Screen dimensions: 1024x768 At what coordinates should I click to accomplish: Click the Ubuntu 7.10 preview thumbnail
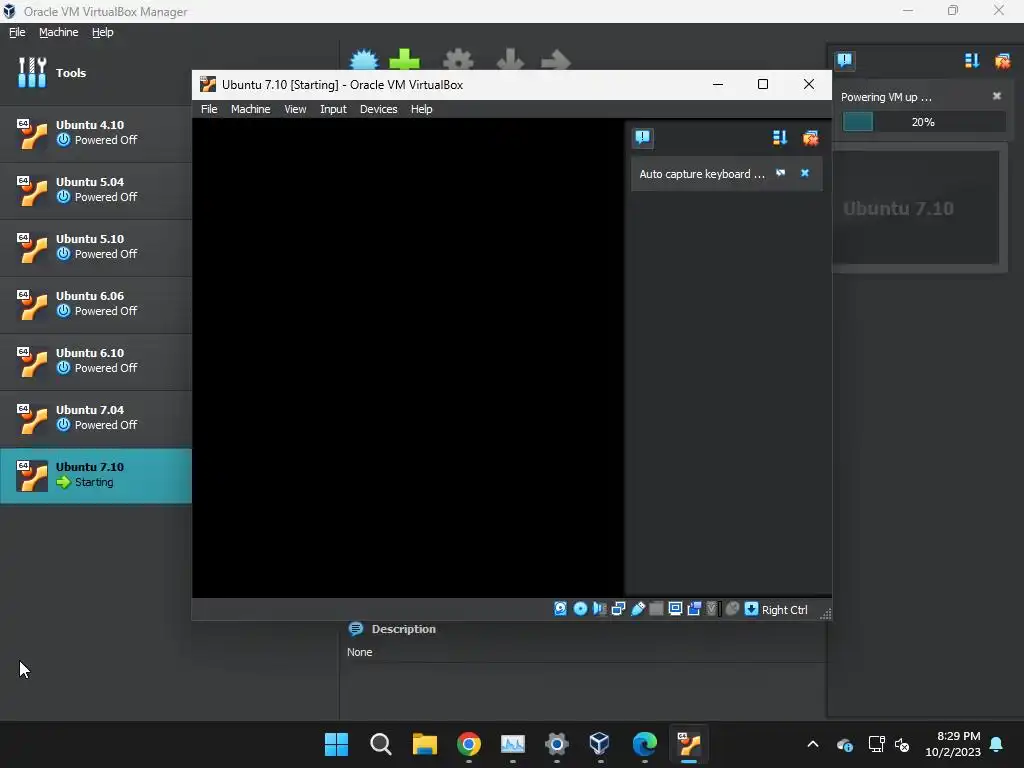click(x=918, y=208)
